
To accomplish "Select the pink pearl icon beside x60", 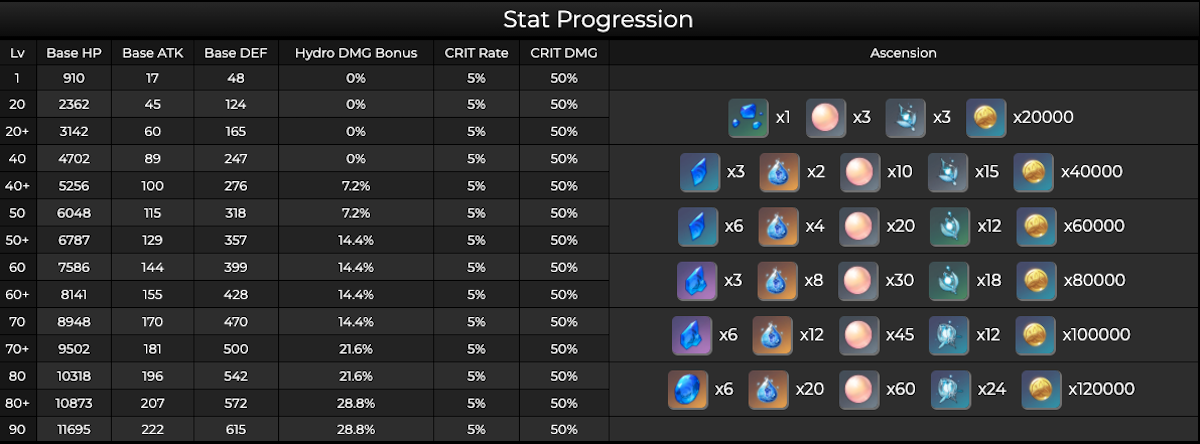I will tap(860, 389).
